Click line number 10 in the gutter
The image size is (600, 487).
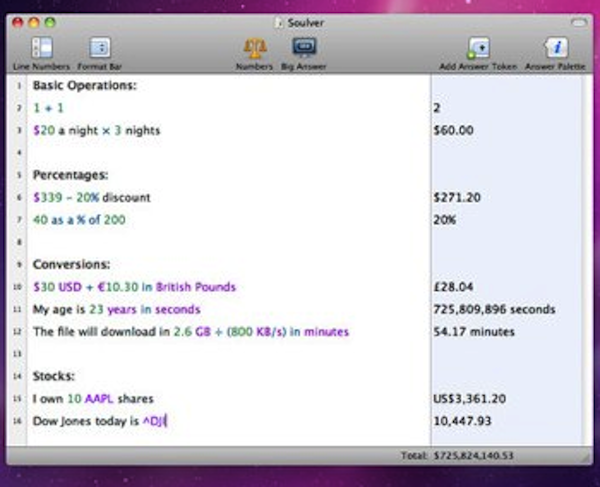tap(17, 287)
